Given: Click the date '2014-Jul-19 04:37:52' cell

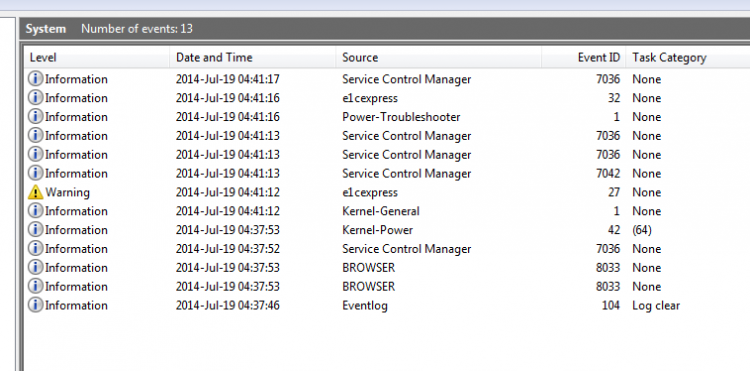Looking at the screenshot, I should click(x=227, y=249).
